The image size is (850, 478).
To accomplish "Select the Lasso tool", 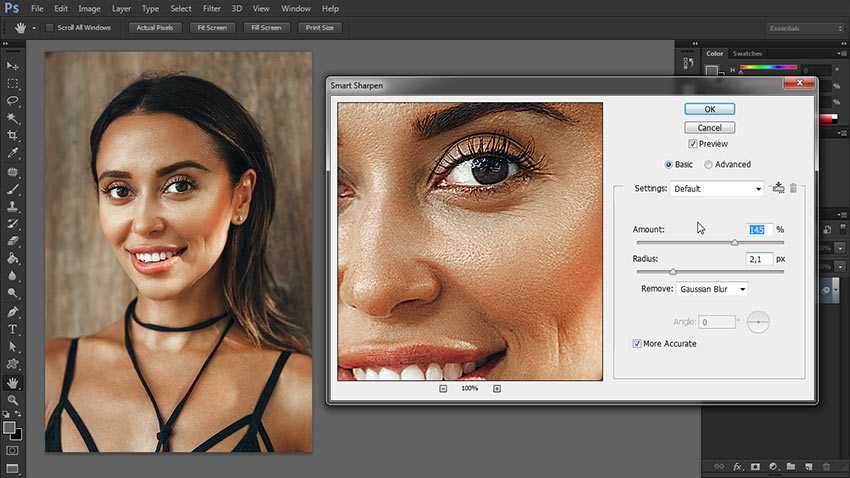I will tap(12, 101).
